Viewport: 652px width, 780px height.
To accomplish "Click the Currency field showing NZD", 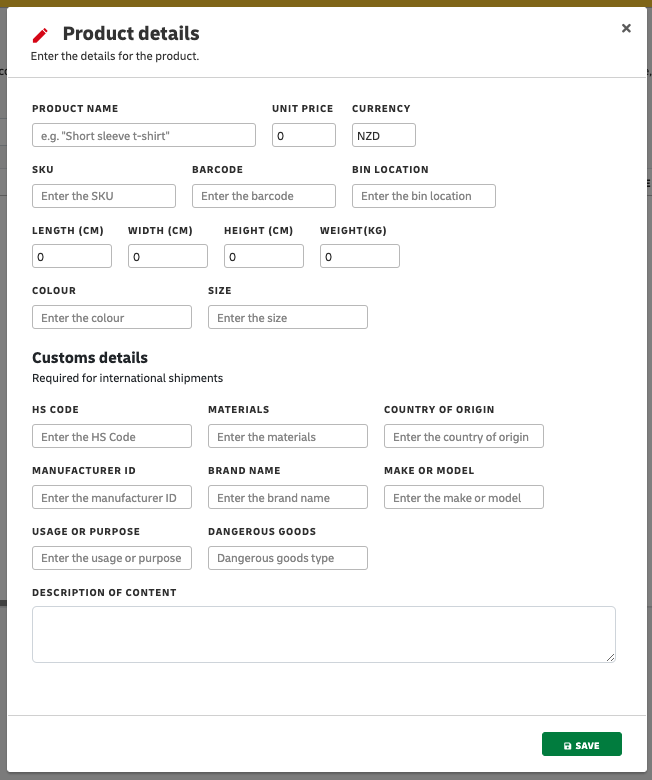I will (383, 135).
